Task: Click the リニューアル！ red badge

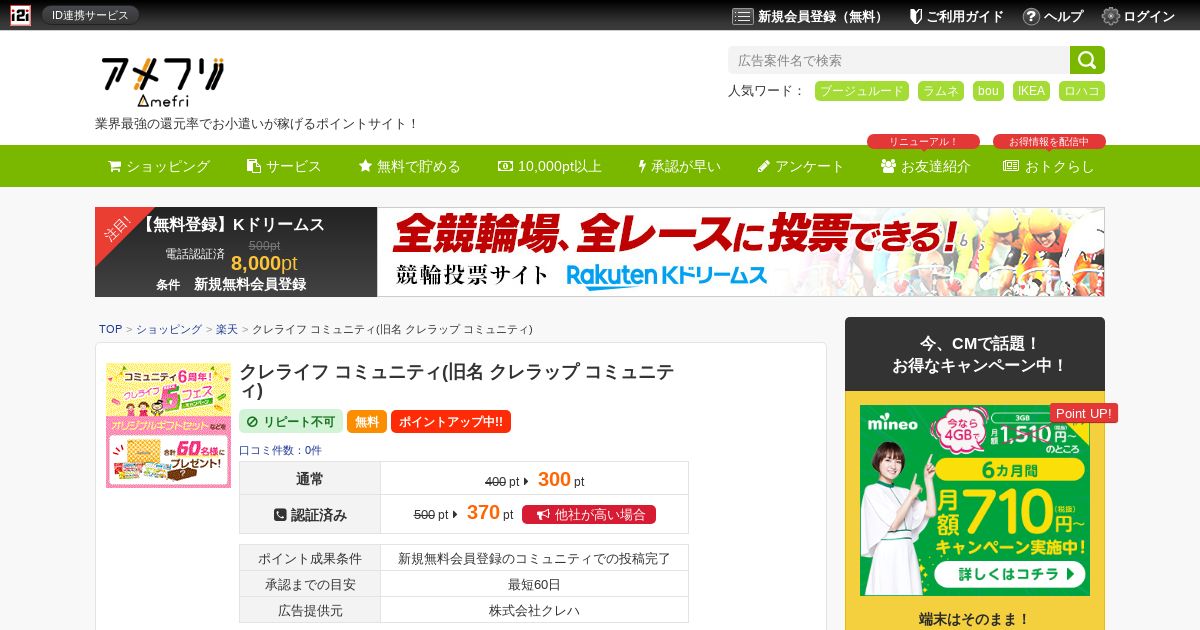Action: pos(923,142)
